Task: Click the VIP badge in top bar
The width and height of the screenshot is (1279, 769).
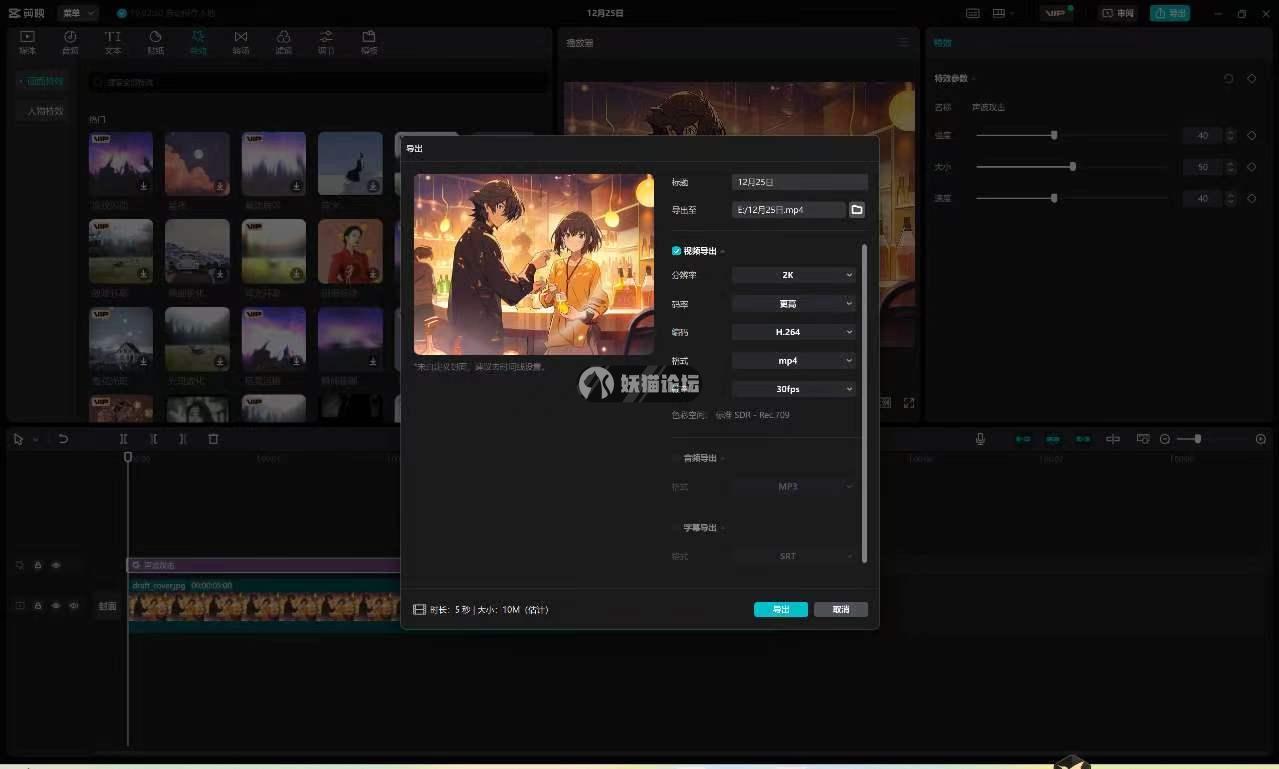Action: (x=1055, y=13)
